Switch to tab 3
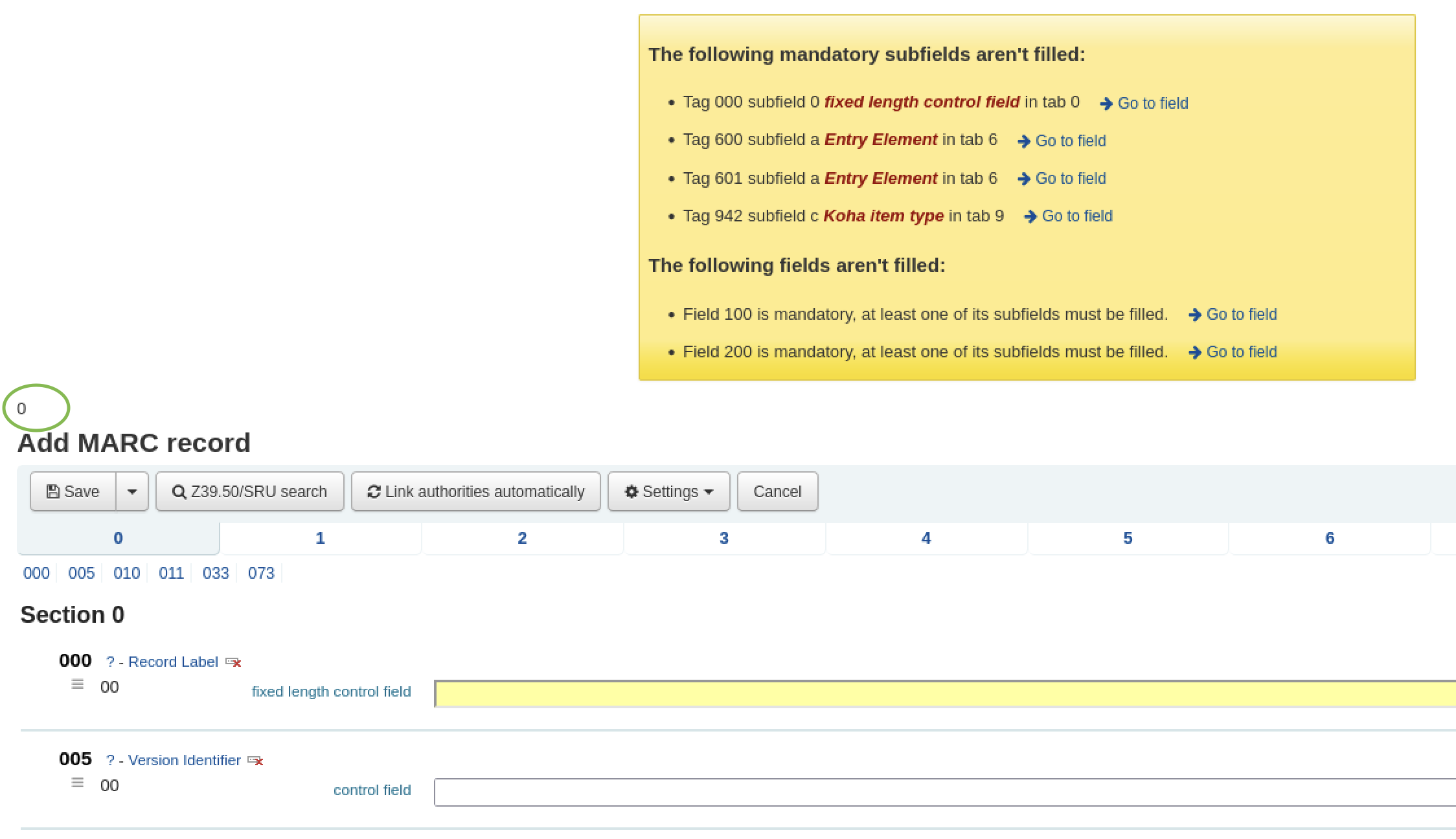 tap(723, 539)
